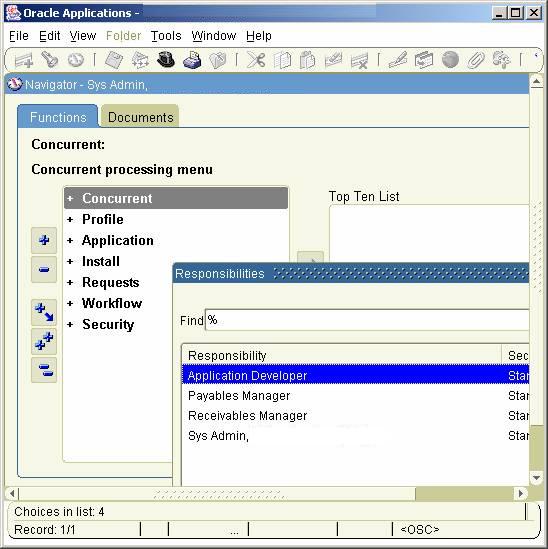Click the Expand All Children button
548x549 pixels.
click(44, 312)
